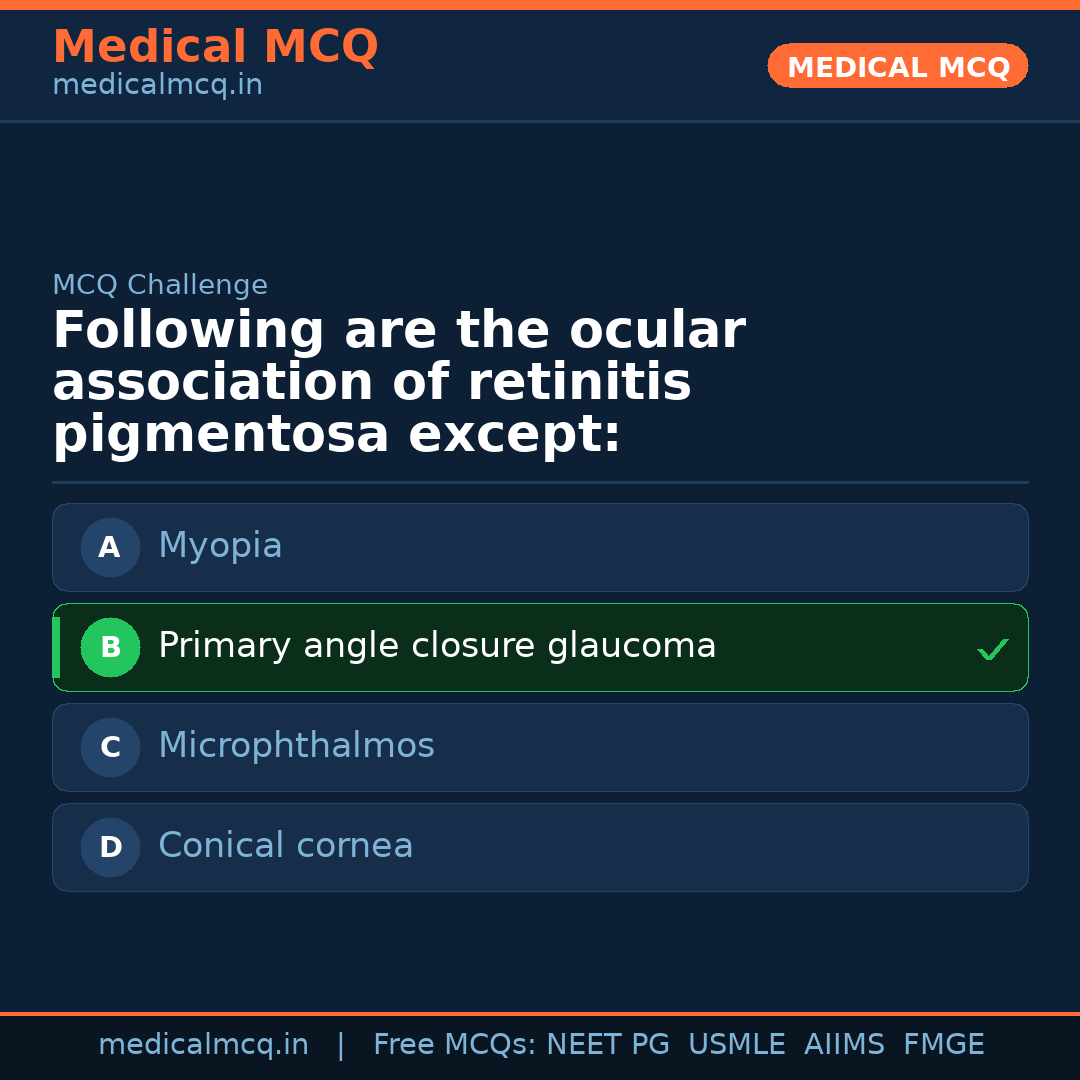This screenshot has width=1080, height=1080.
Task: Click the green B option badge
Action: coord(110,647)
